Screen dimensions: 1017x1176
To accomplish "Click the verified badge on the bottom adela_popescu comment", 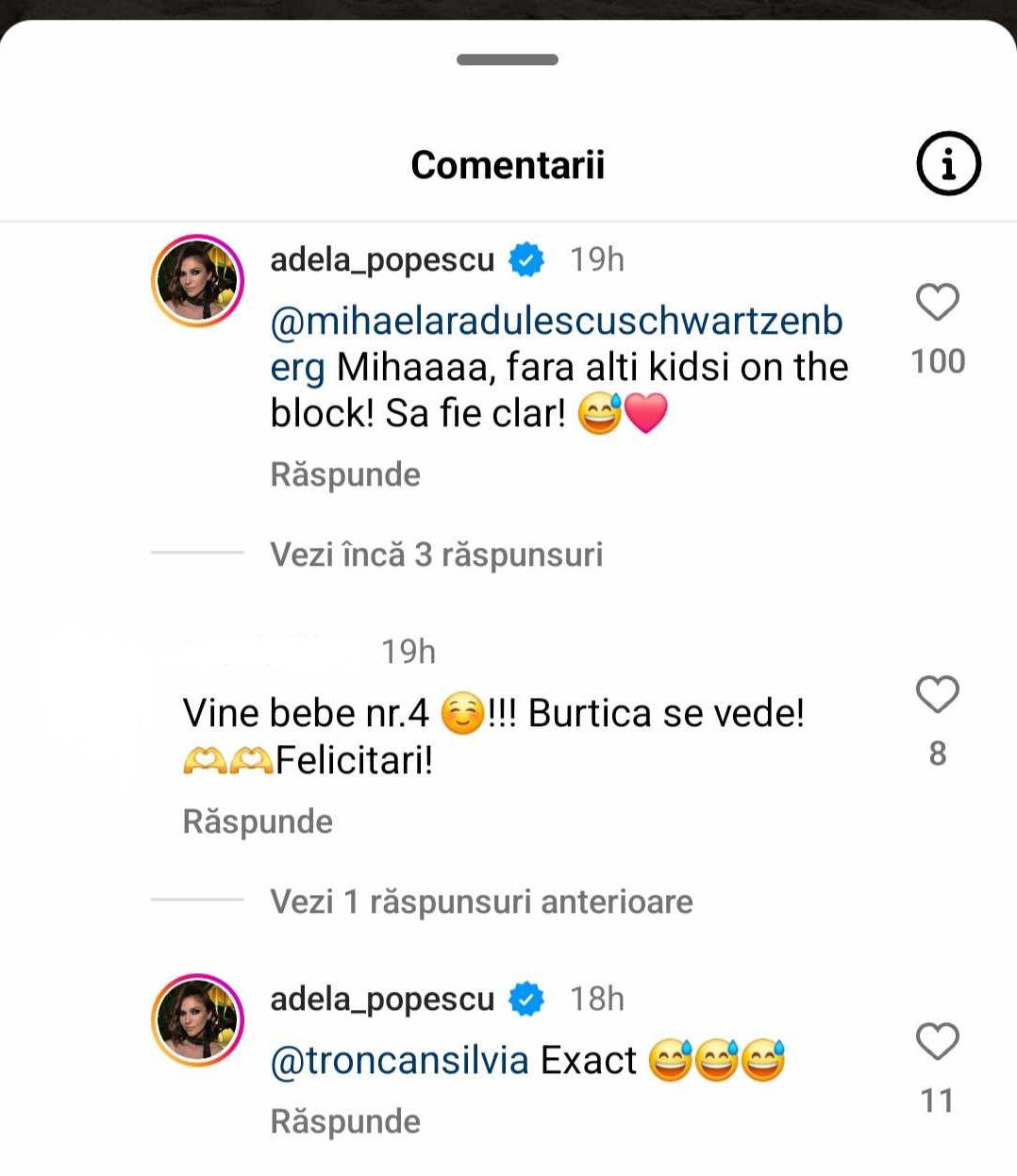I will click(528, 998).
